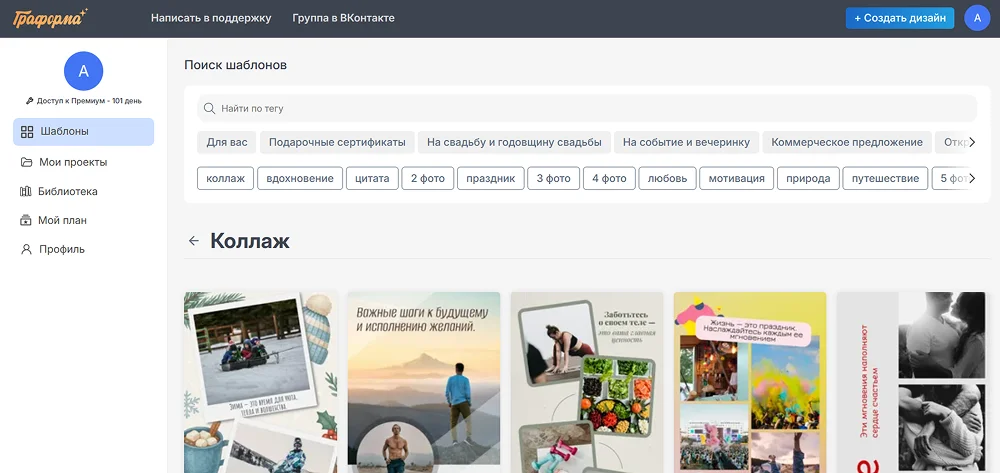The height and width of the screenshot is (473, 1000).
Task: Go back using the arrow beside Коллаж
Action: [194, 240]
